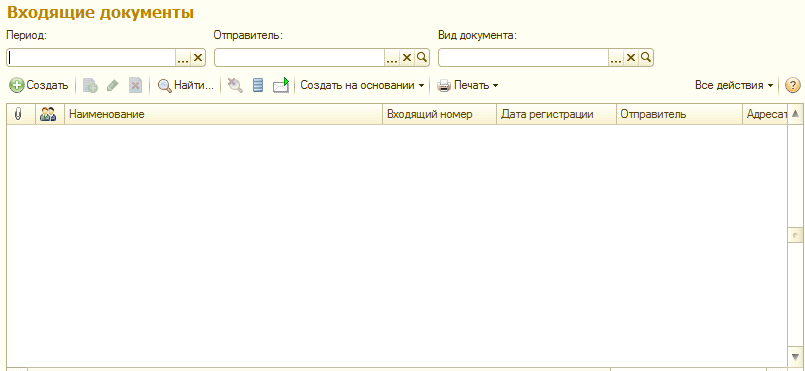Click the Создать button with green plus
Image resolution: width=805 pixels, height=371 pixels.
(39, 86)
